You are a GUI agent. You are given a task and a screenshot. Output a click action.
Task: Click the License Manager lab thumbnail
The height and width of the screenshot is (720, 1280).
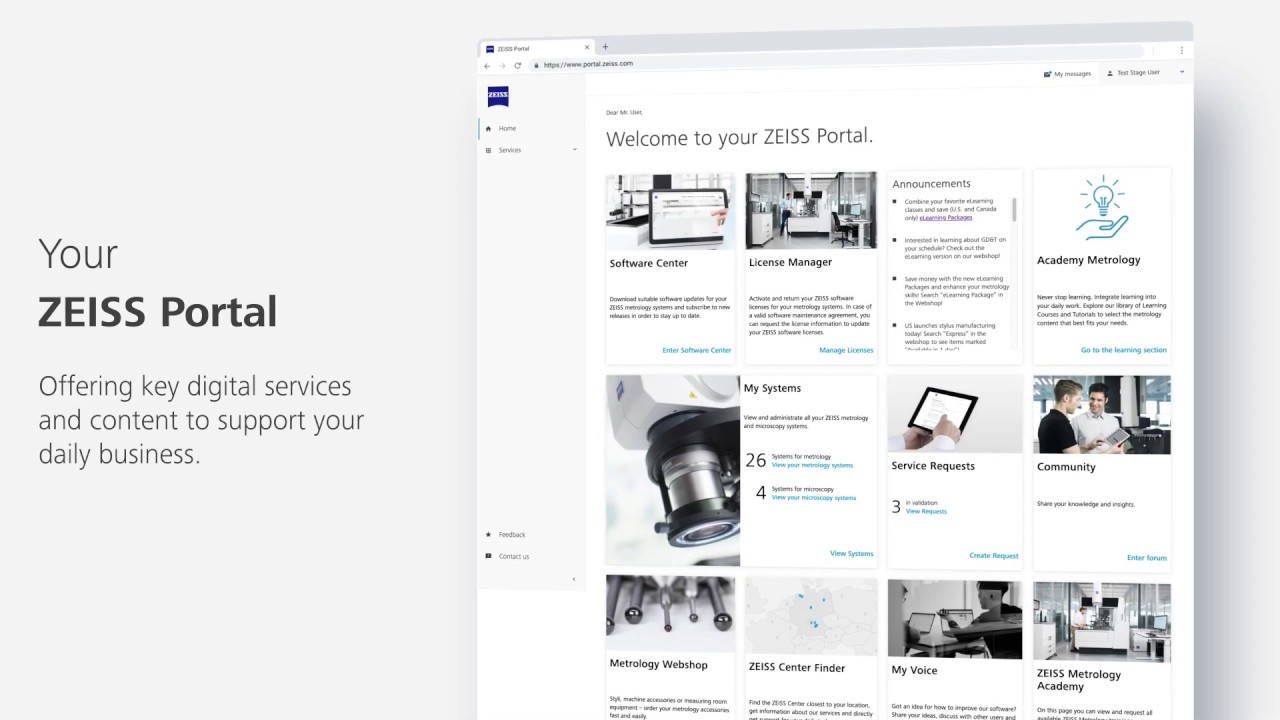point(811,210)
